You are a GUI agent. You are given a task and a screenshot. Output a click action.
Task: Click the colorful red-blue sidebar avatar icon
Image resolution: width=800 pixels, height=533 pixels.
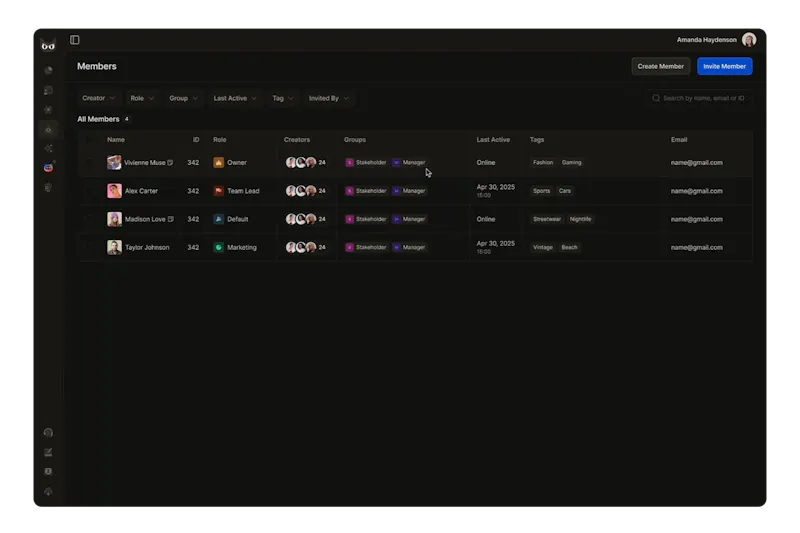(48, 168)
